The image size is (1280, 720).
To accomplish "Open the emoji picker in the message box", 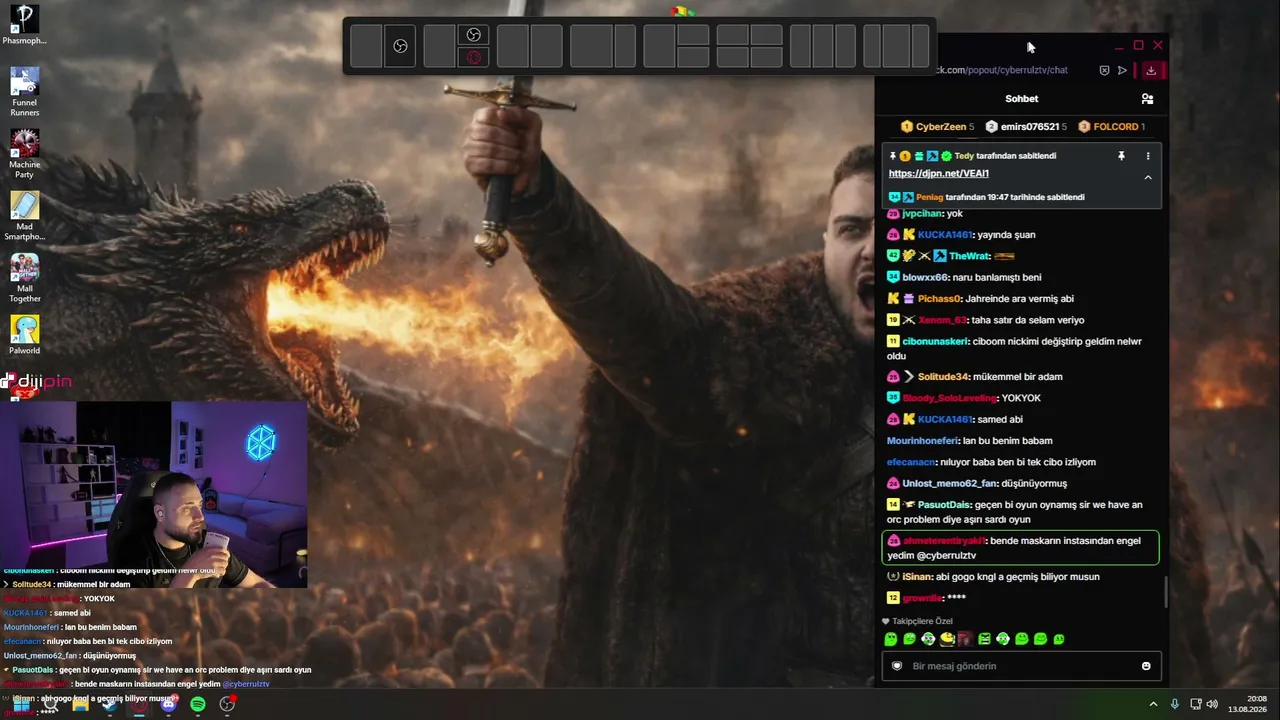I will click(1146, 666).
